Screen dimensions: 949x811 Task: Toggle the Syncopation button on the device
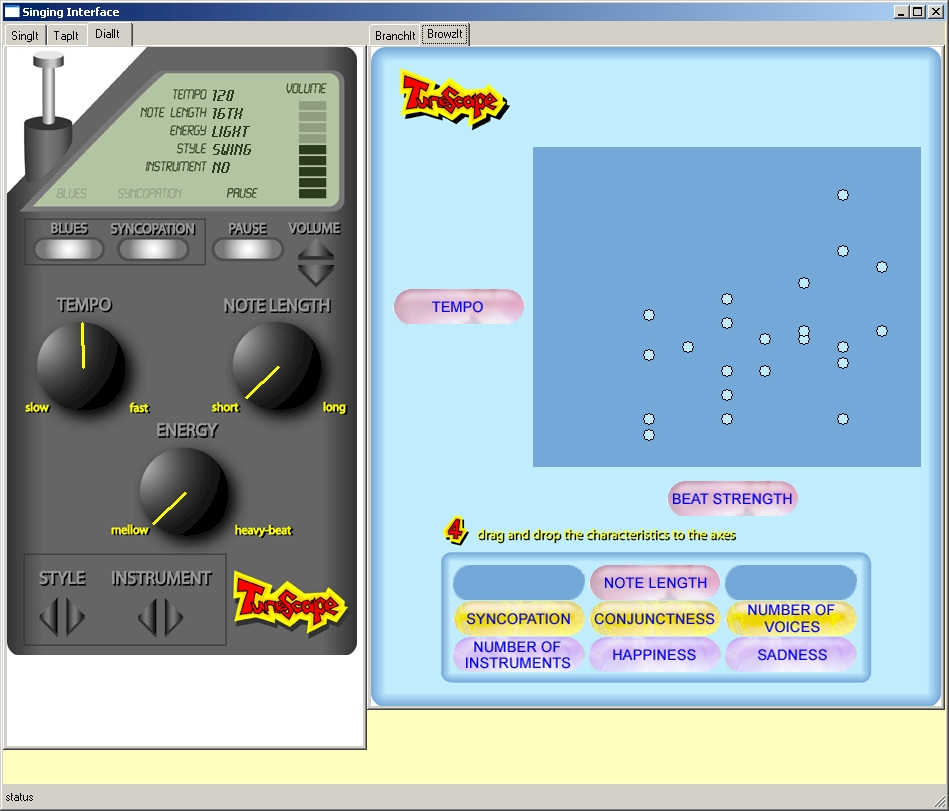[x=153, y=249]
